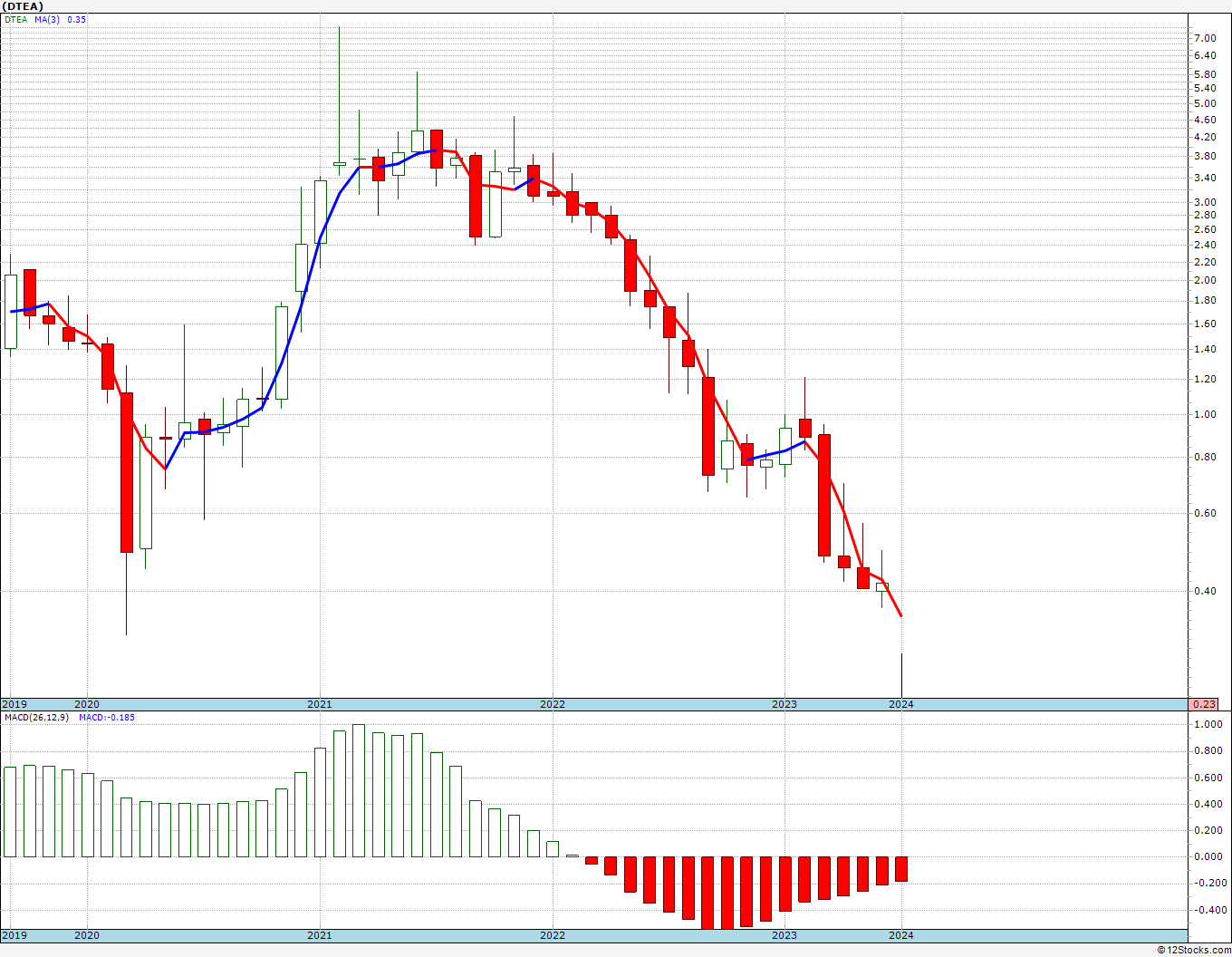Click the (DTEA) chart title
This screenshot has width=1232, height=957.
(23, 6)
